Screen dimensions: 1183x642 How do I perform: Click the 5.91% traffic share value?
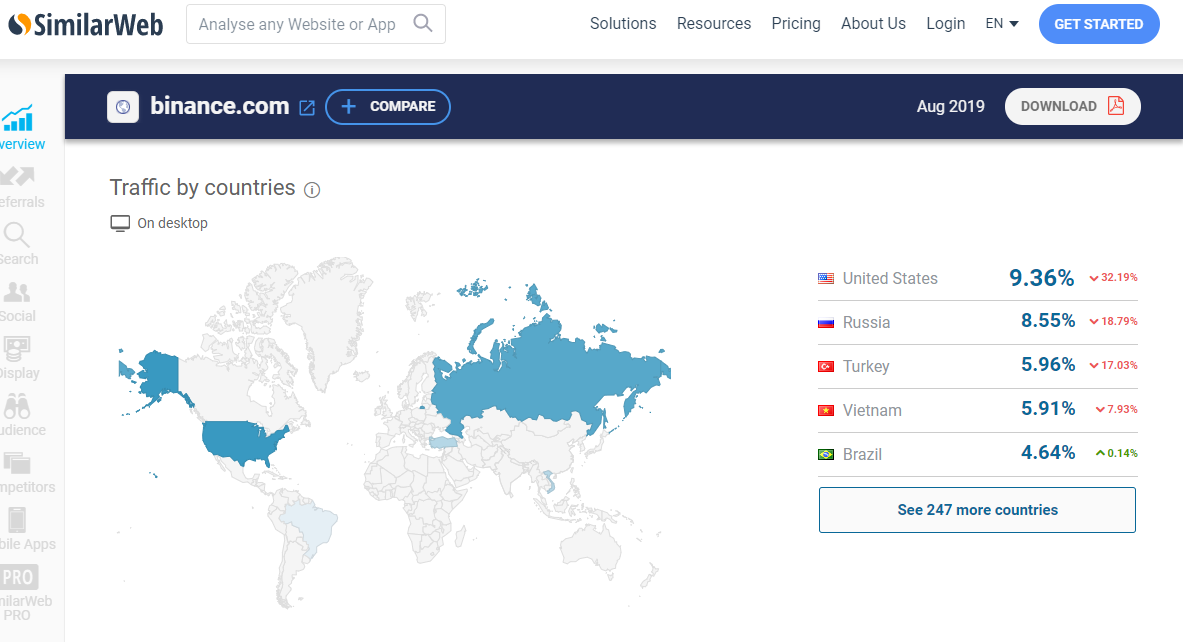point(1048,408)
